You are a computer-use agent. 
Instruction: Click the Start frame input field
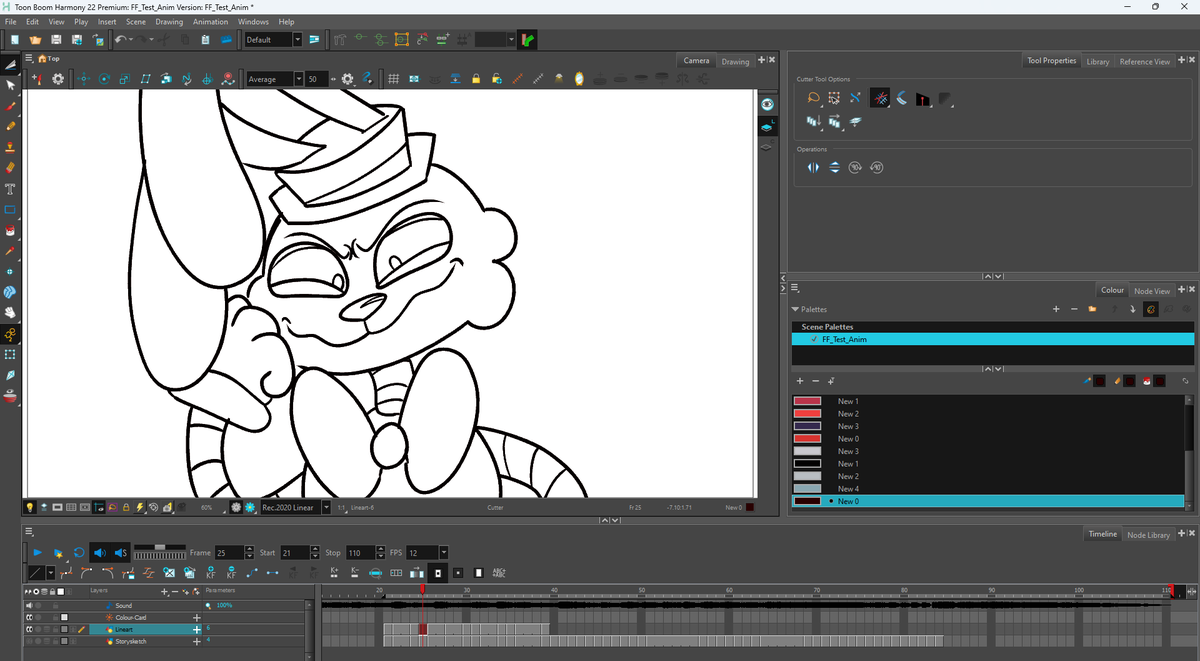(296, 552)
